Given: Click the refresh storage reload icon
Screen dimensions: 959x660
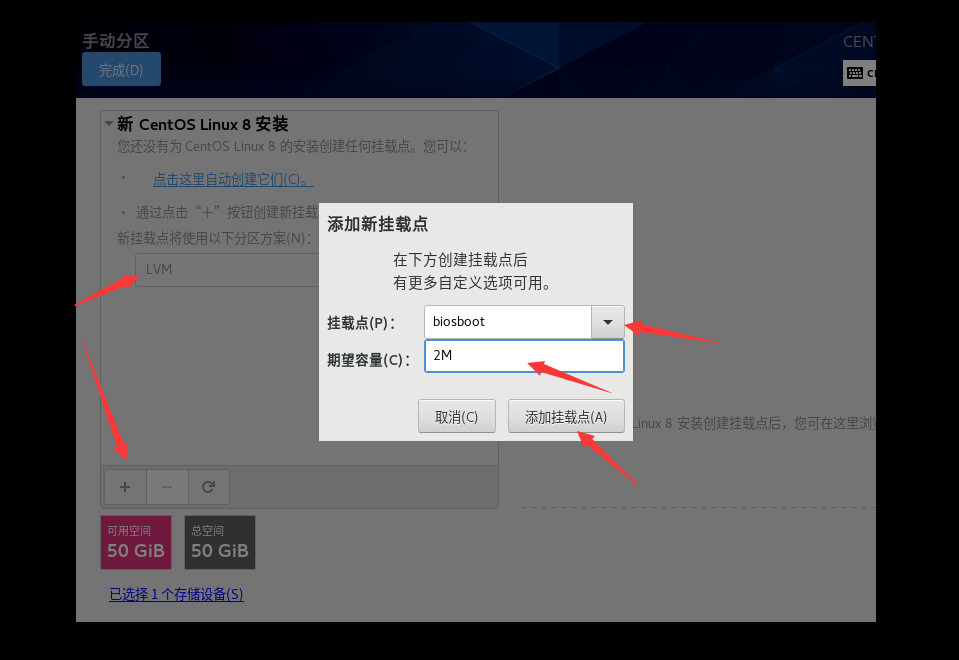Looking at the screenshot, I should point(209,487).
